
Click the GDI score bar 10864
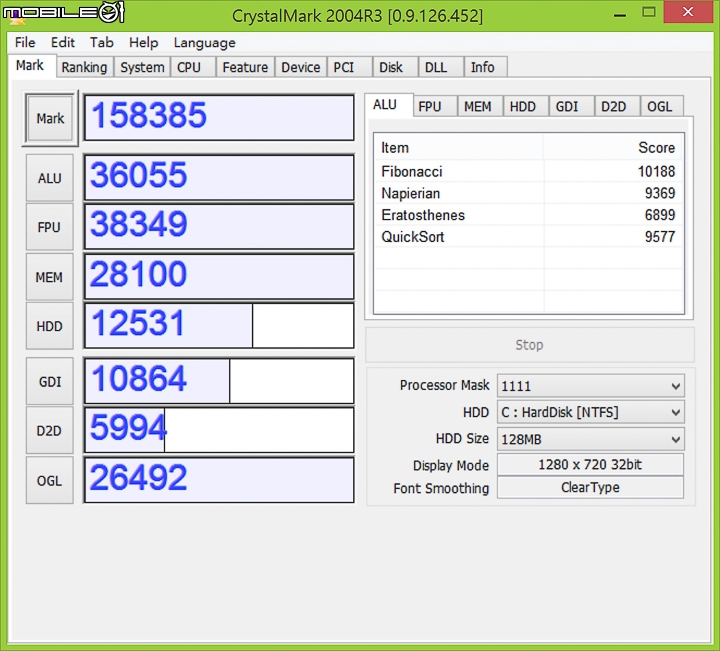pos(219,381)
